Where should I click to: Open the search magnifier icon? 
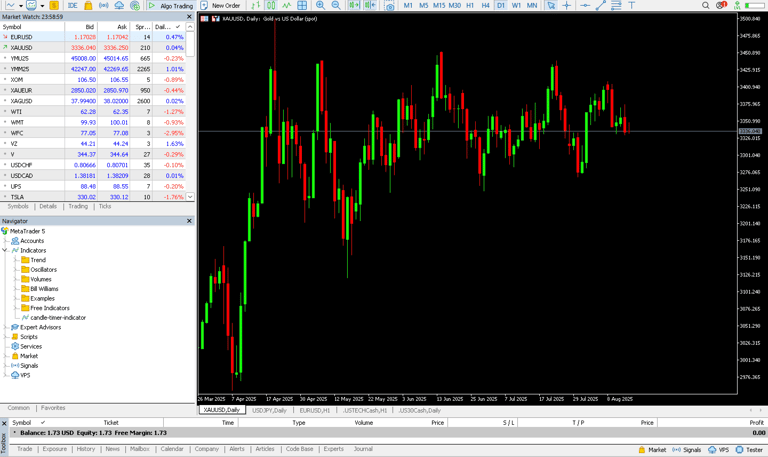tap(705, 5)
